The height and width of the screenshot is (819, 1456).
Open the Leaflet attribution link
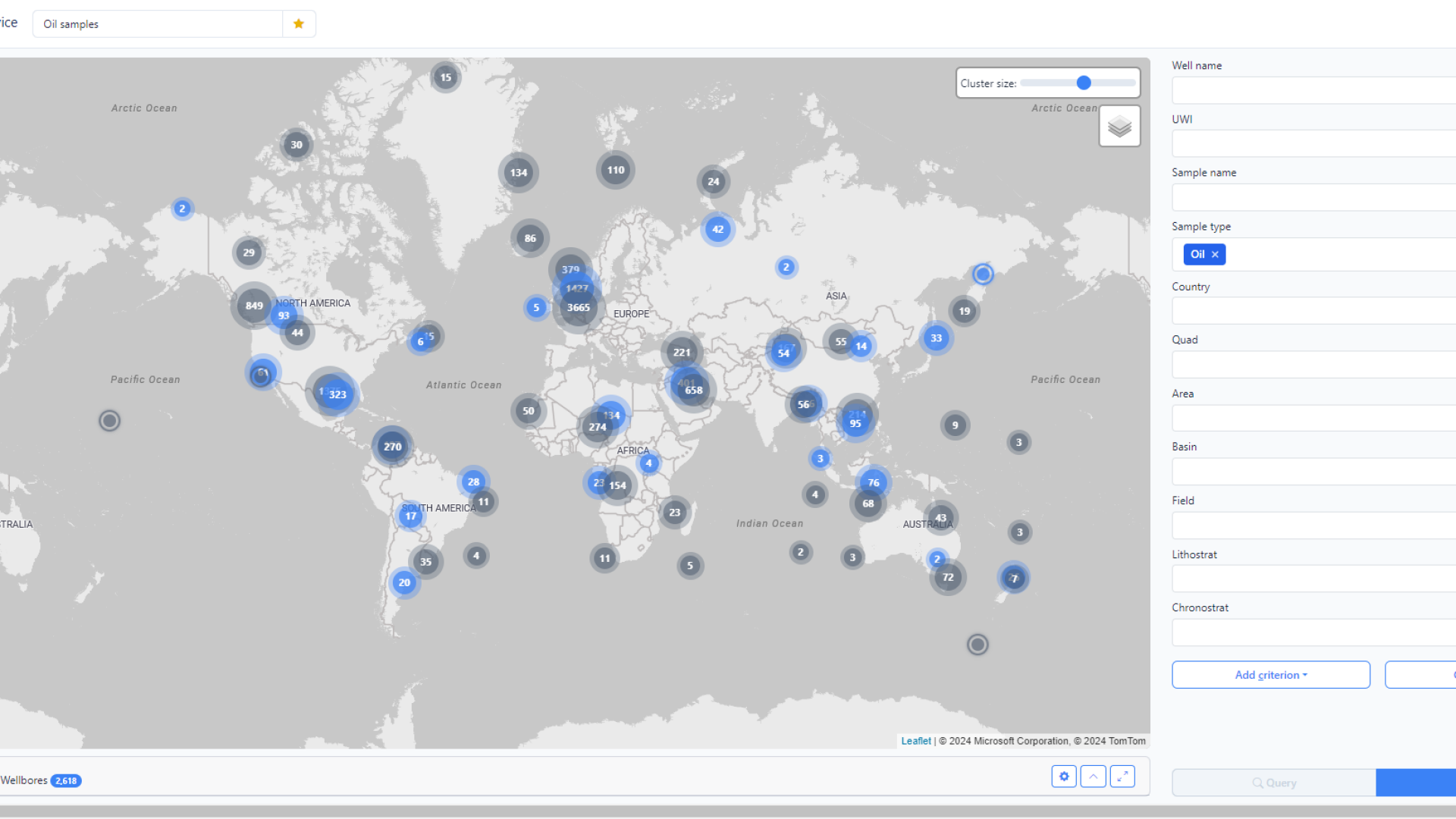(915, 741)
